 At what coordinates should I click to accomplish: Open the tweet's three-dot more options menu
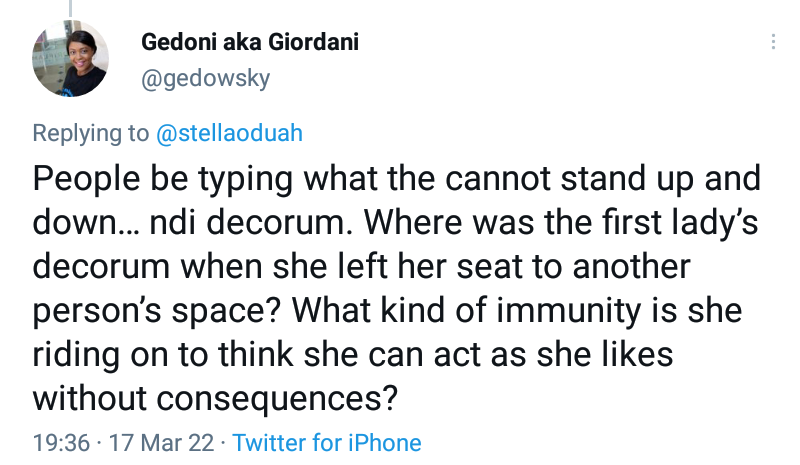(773, 43)
